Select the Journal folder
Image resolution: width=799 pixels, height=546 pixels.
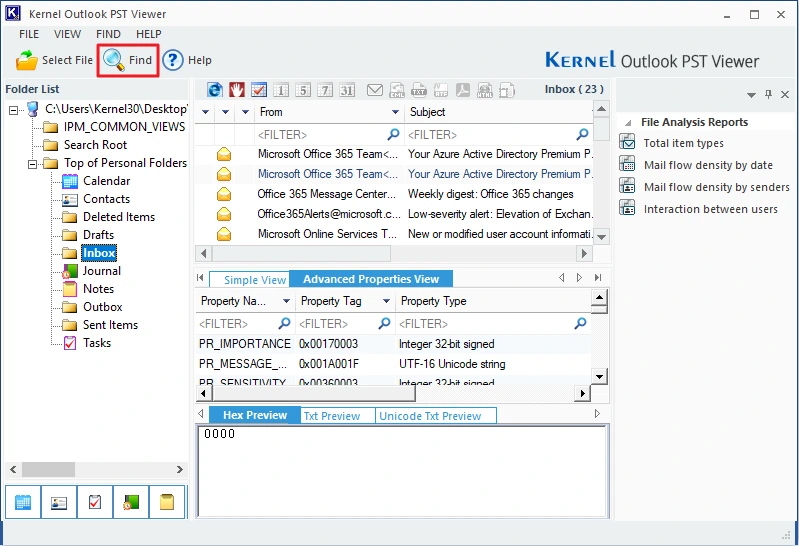coord(102,271)
